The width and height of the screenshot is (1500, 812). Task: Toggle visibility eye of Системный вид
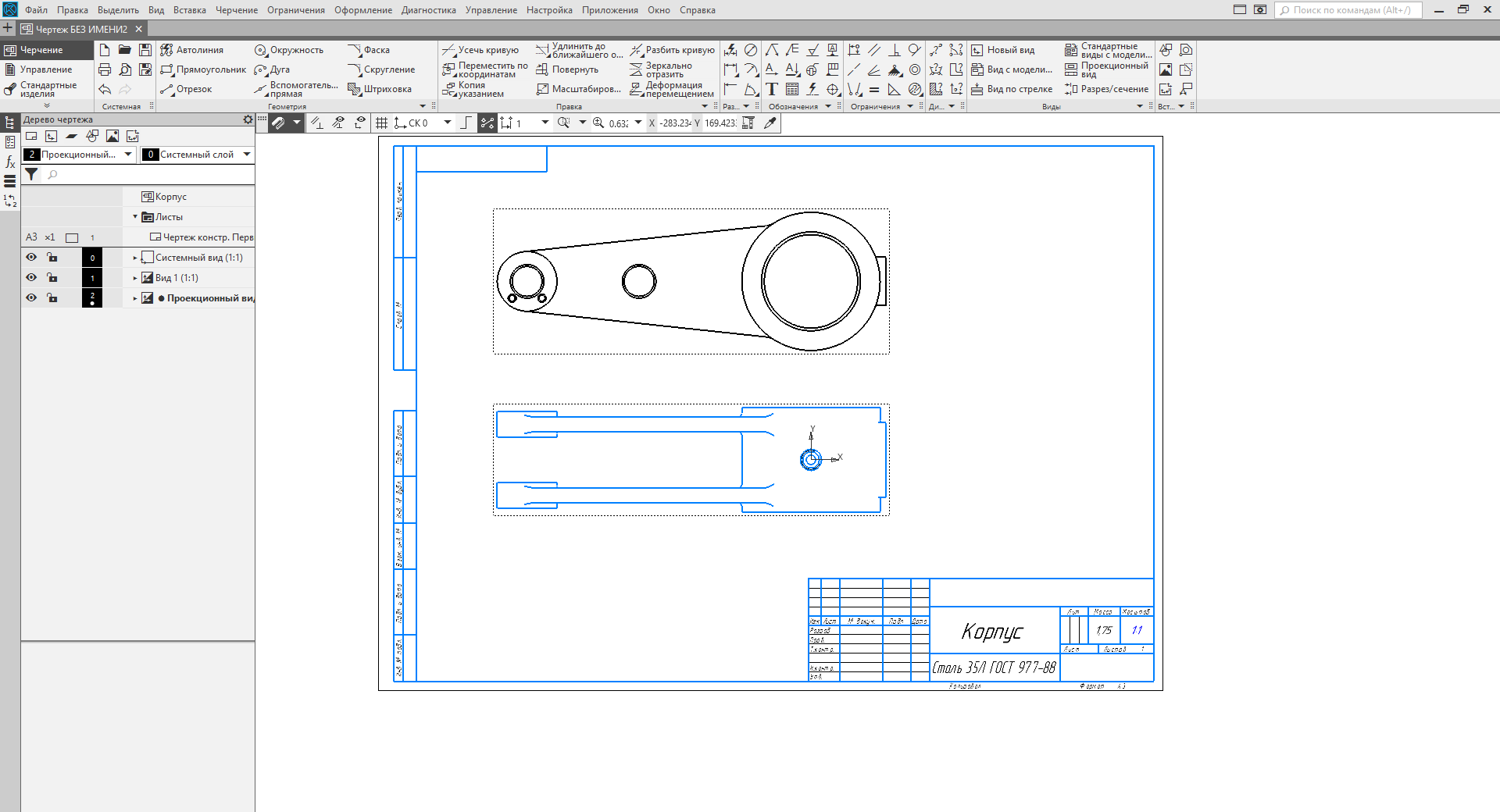[x=31, y=257]
